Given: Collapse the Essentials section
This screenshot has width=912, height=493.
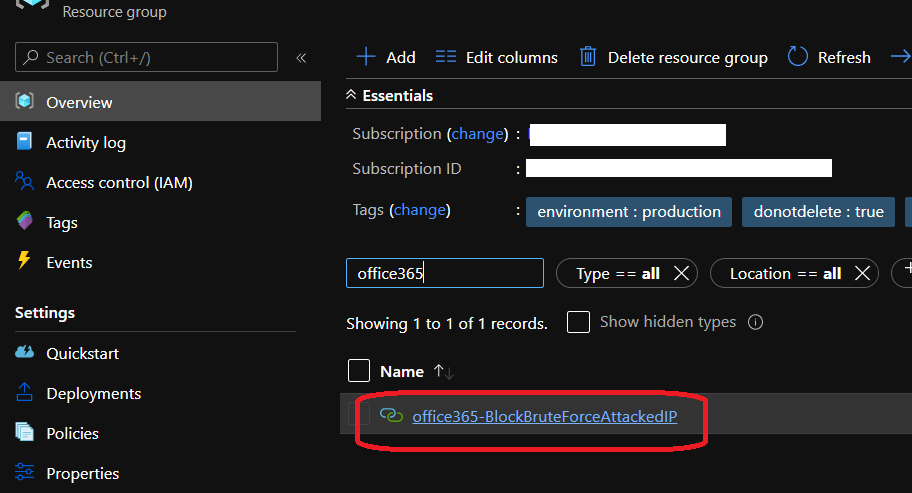Looking at the screenshot, I should pyautogui.click(x=351, y=96).
